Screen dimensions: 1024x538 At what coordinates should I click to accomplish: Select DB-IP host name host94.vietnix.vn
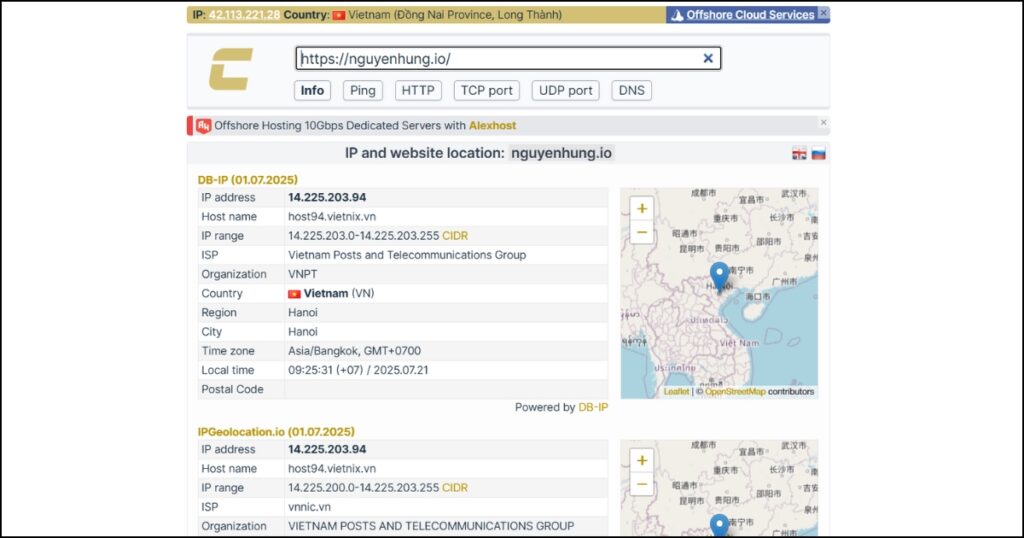click(332, 216)
